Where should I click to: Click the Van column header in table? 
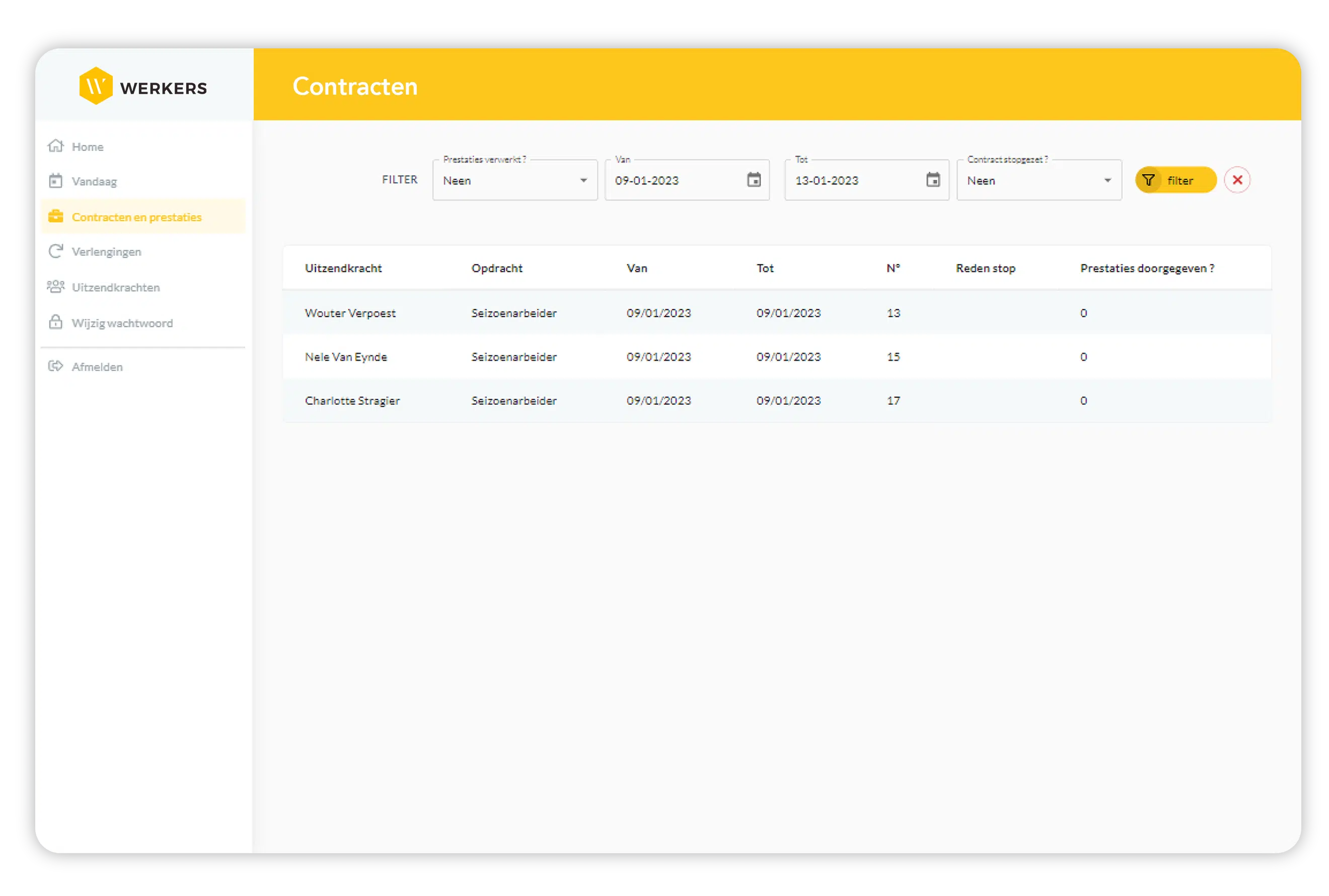[636, 268]
